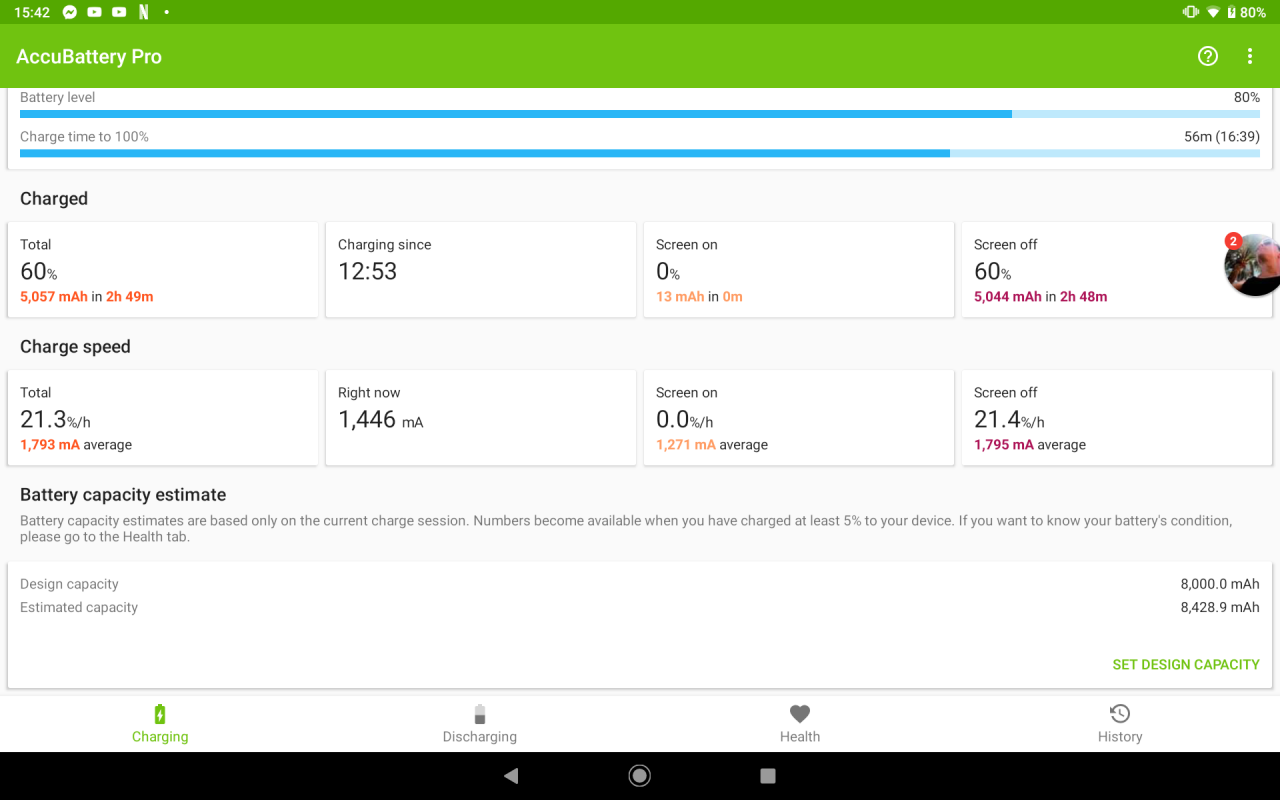
Task: Tap the Charged Screen off 60% card
Action: (x=1117, y=270)
